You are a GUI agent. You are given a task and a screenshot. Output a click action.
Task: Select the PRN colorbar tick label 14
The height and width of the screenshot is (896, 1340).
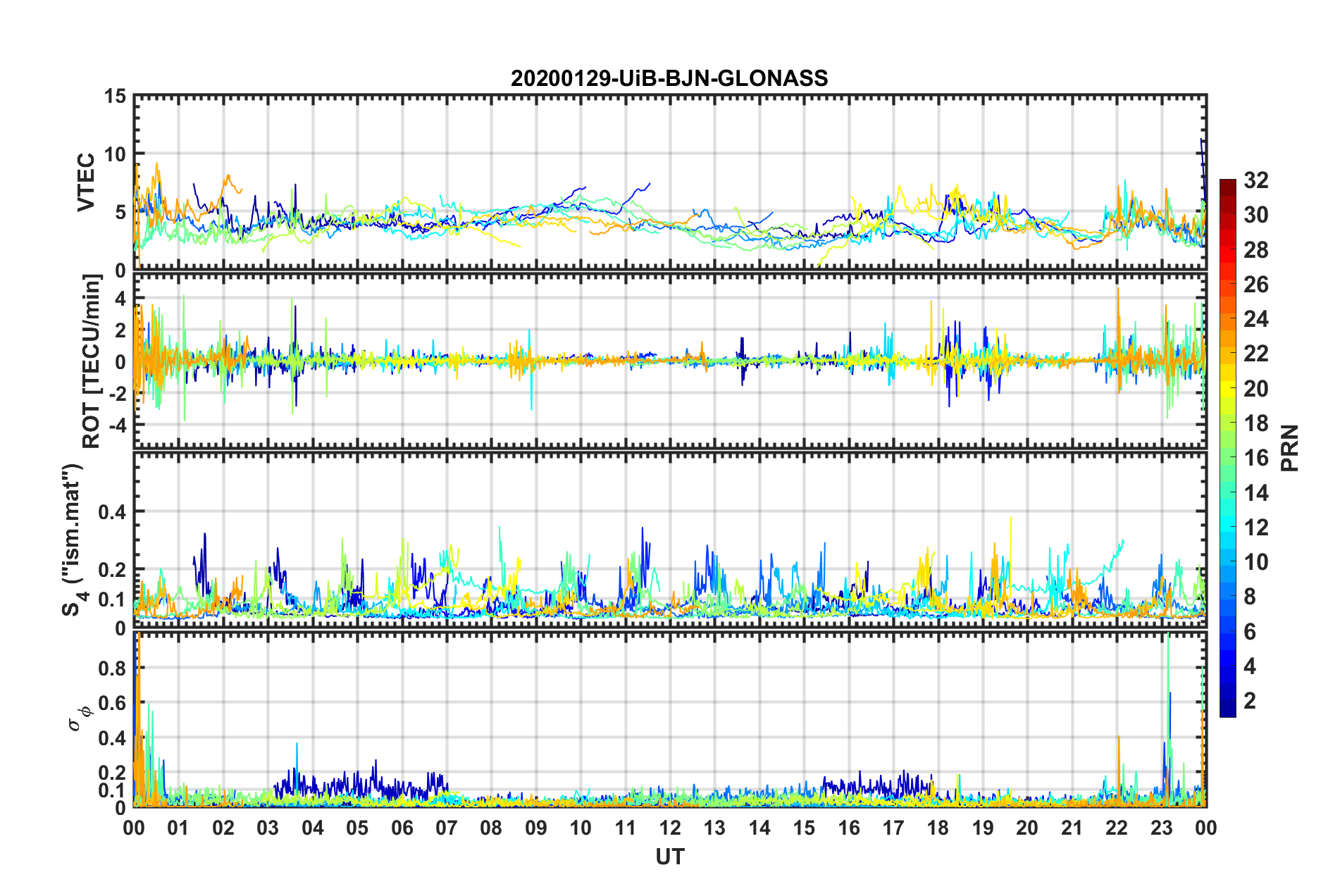pos(1255,493)
